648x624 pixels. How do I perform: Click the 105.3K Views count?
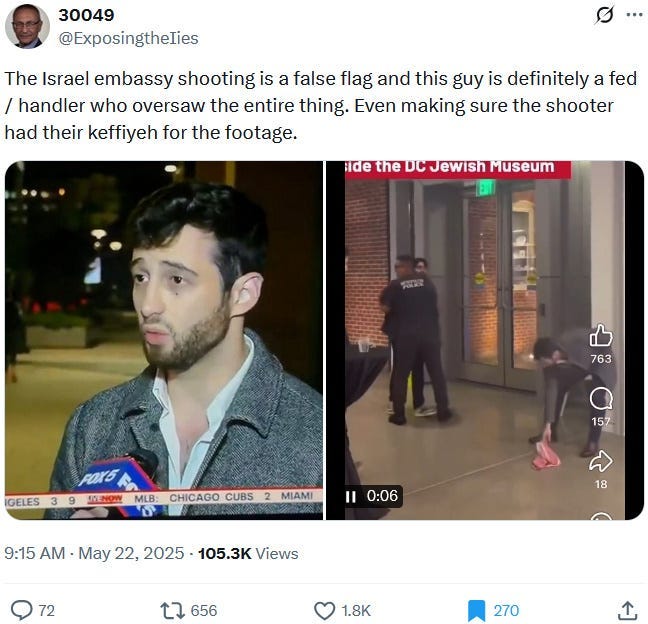click(x=248, y=553)
